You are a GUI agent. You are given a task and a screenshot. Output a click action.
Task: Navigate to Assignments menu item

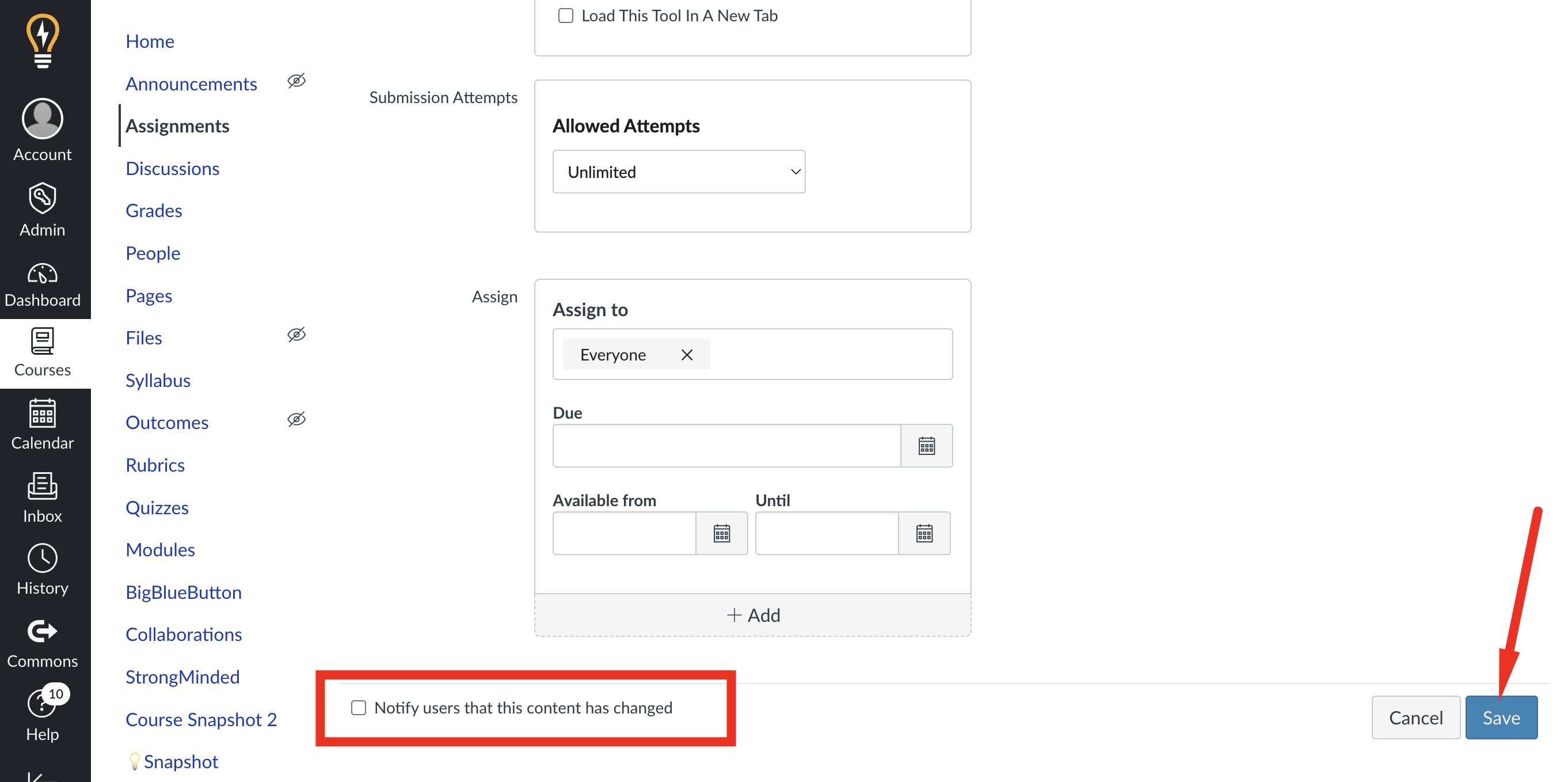[x=177, y=125]
